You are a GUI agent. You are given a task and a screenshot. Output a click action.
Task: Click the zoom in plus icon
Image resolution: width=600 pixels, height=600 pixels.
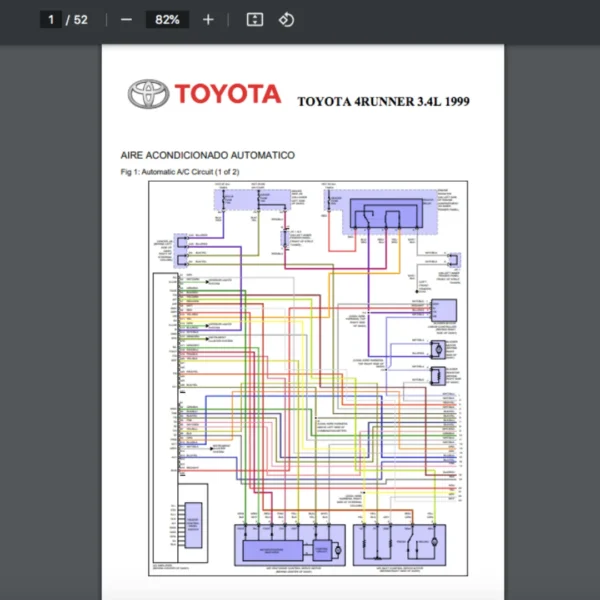tap(208, 20)
